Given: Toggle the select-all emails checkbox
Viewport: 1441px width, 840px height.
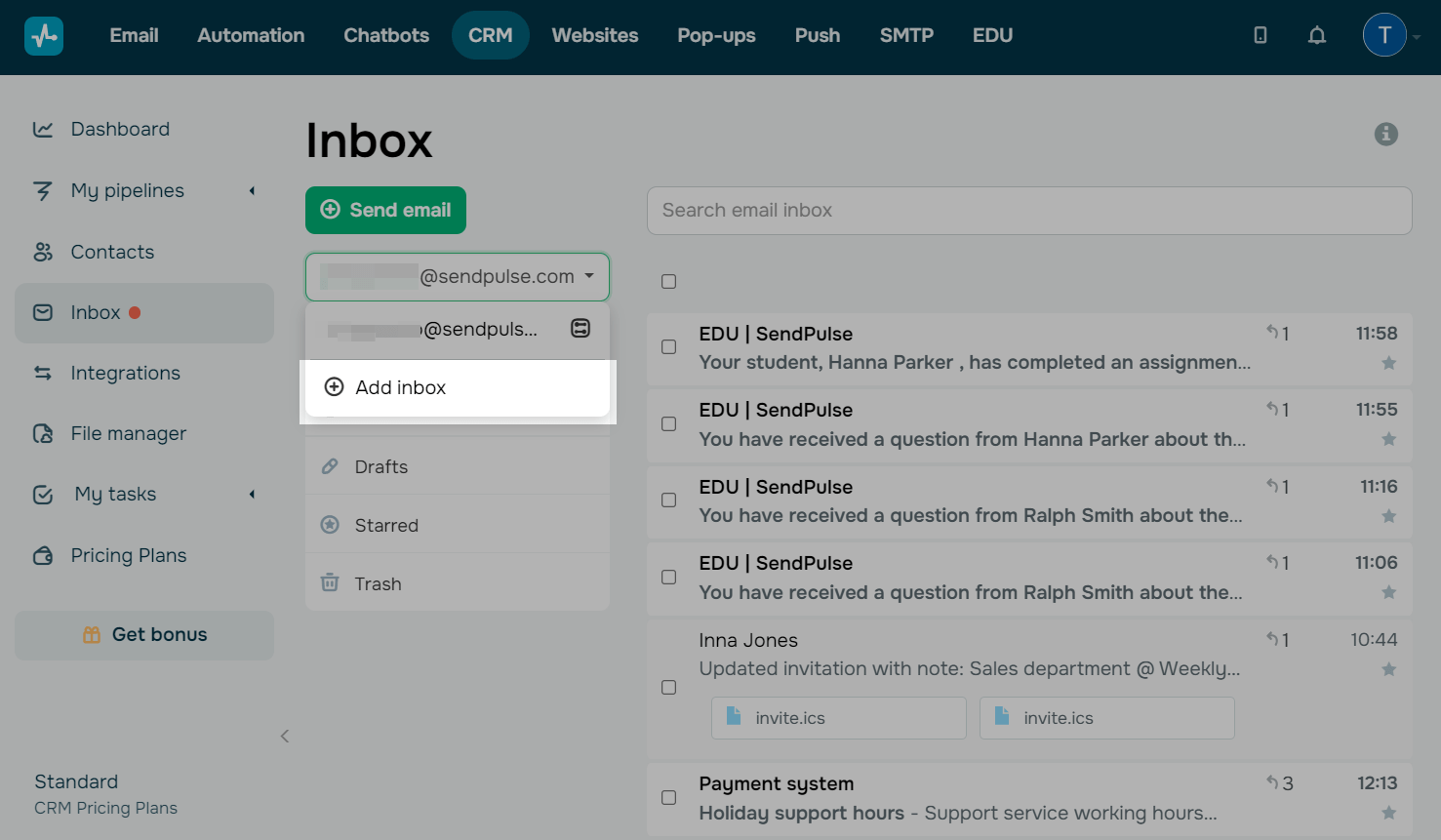Looking at the screenshot, I should point(668,281).
